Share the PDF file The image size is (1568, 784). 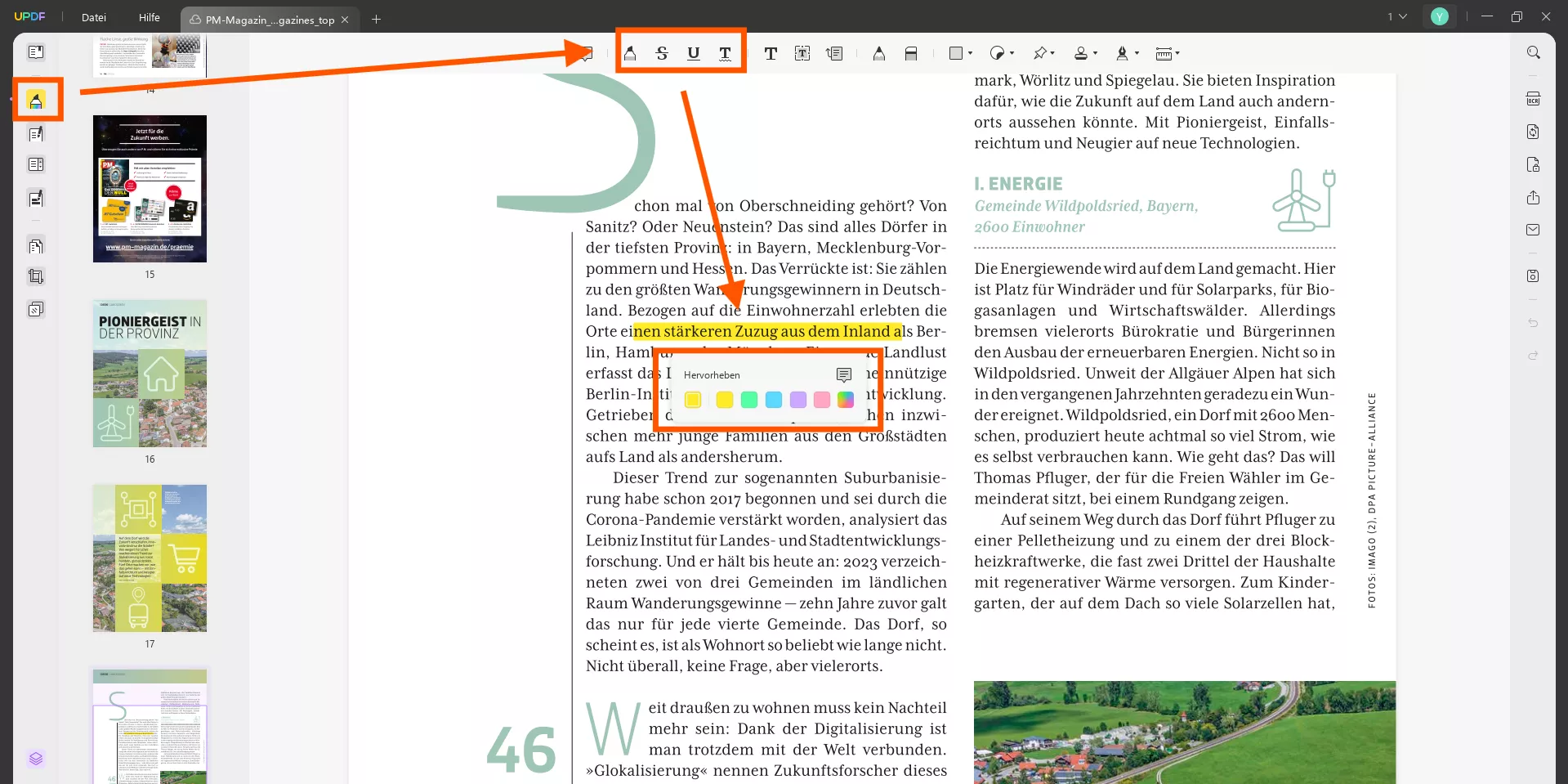[x=1534, y=198]
